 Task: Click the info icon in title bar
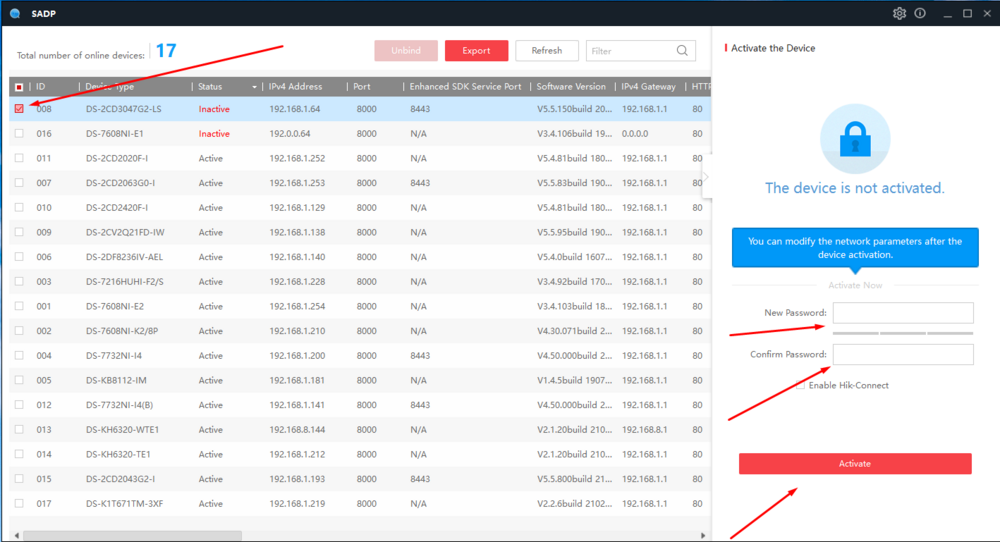[x=920, y=13]
